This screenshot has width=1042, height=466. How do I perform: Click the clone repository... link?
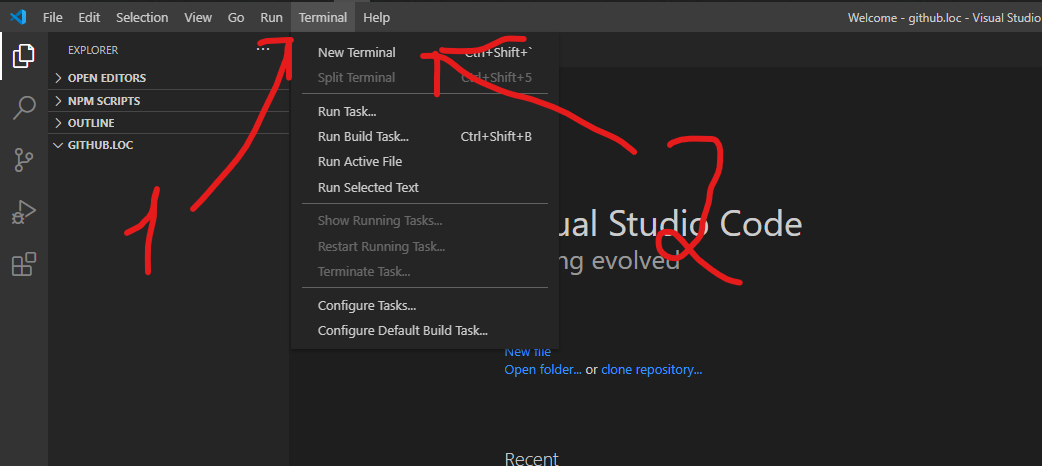tap(651, 370)
